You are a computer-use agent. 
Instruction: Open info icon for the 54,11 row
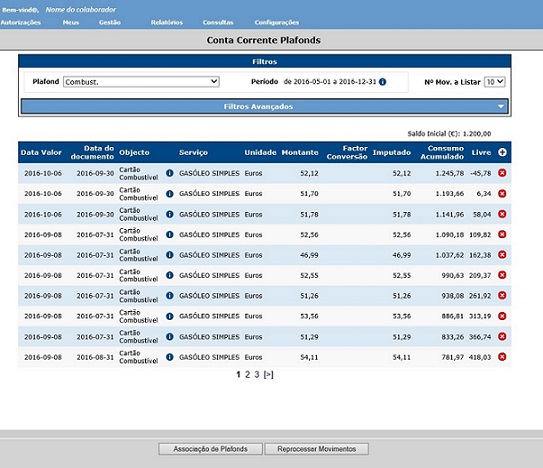[x=170, y=357]
